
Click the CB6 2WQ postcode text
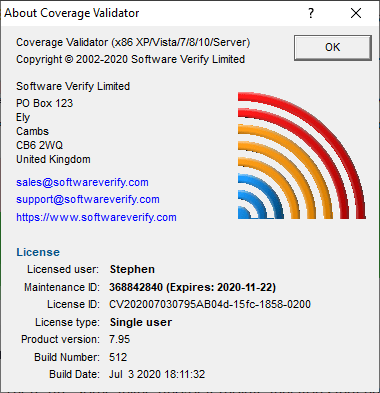39,145
